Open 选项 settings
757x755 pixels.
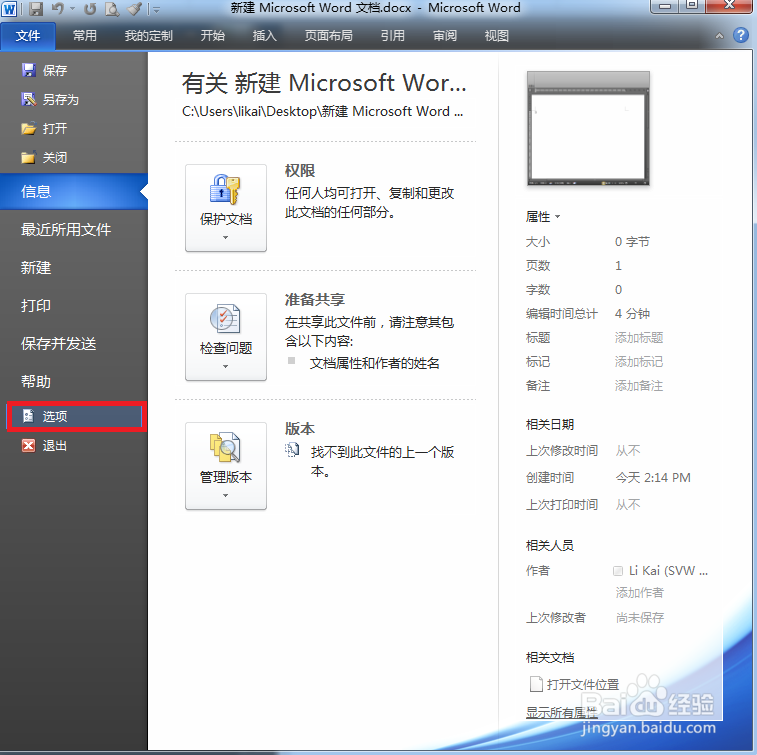76,416
